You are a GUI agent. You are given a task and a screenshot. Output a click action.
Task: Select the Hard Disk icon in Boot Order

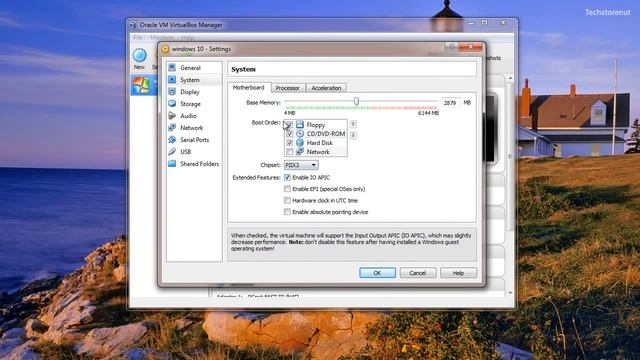tap(300, 142)
